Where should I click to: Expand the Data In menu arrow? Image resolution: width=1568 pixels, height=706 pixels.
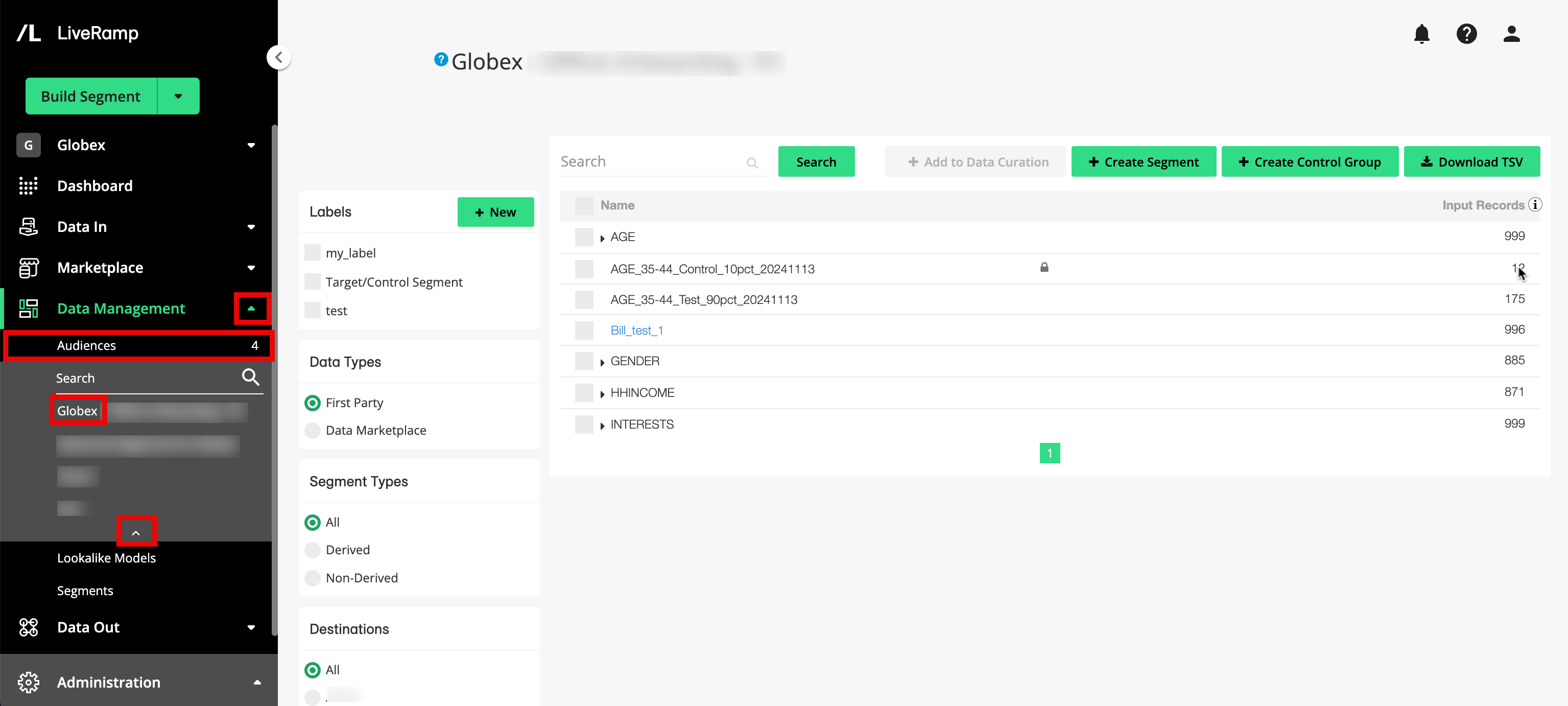point(251,226)
